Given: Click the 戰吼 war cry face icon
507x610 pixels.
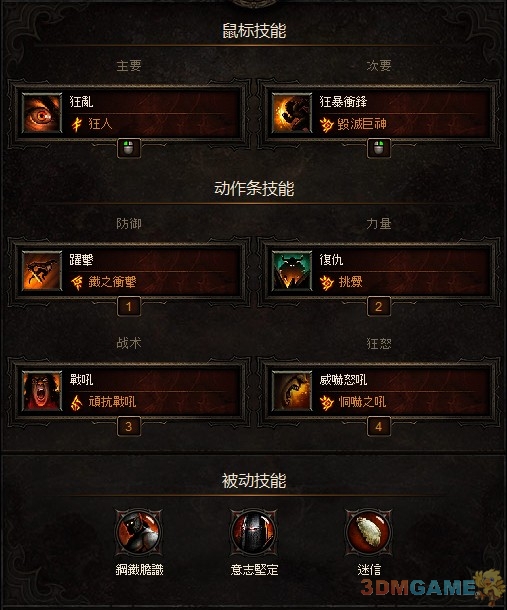Looking at the screenshot, I should [42, 391].
